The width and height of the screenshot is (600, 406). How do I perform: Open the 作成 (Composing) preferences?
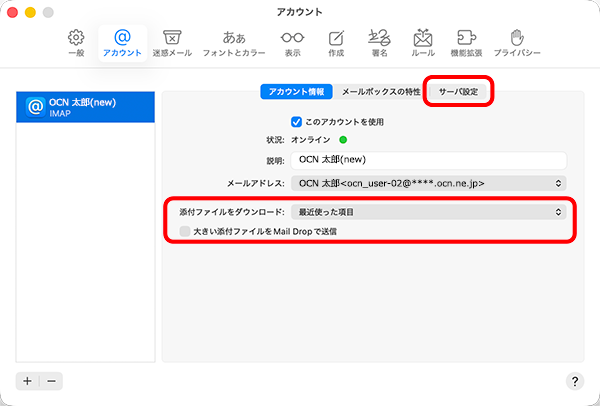pos(336,41)
